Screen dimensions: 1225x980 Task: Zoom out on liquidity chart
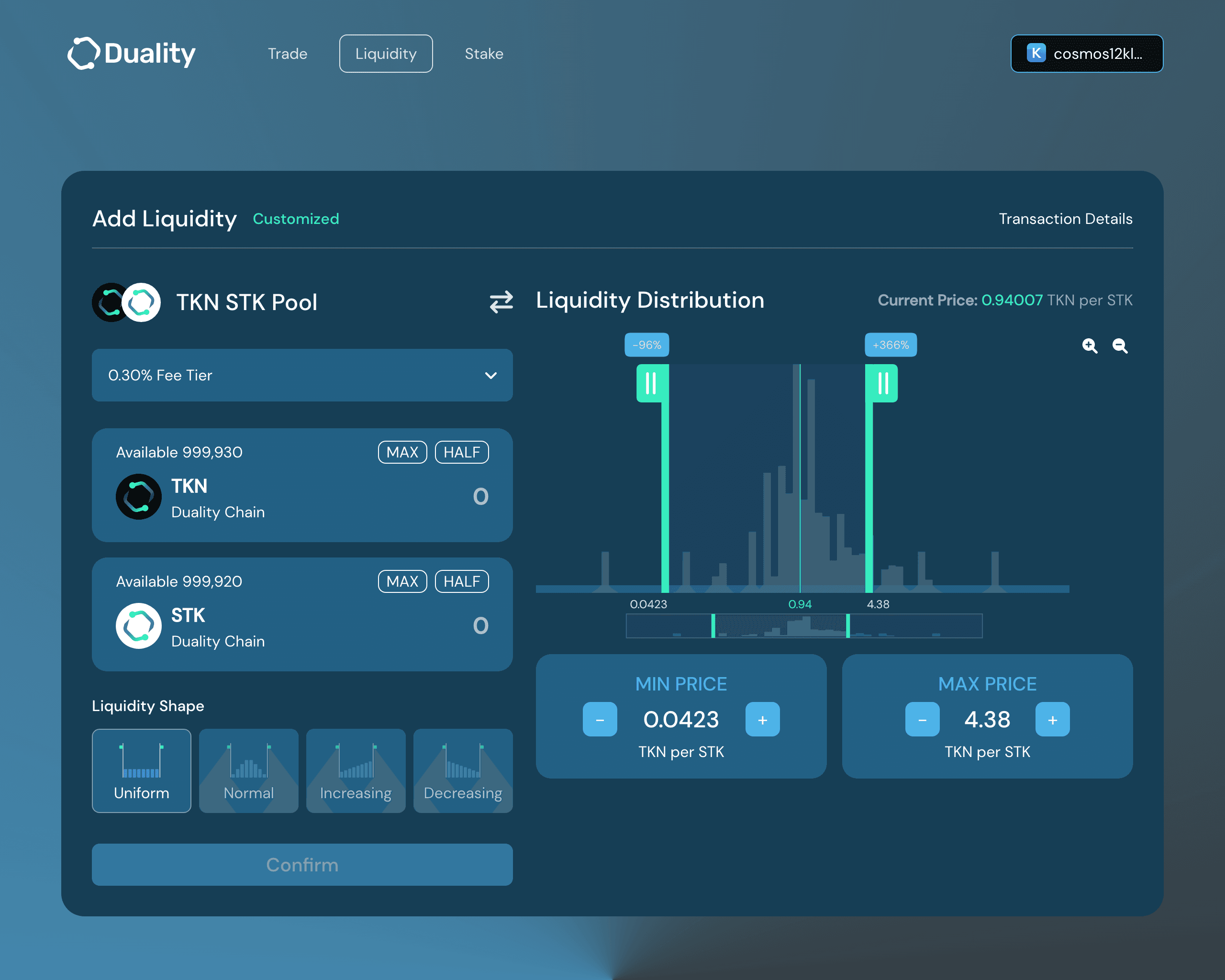pos(1120,345)
